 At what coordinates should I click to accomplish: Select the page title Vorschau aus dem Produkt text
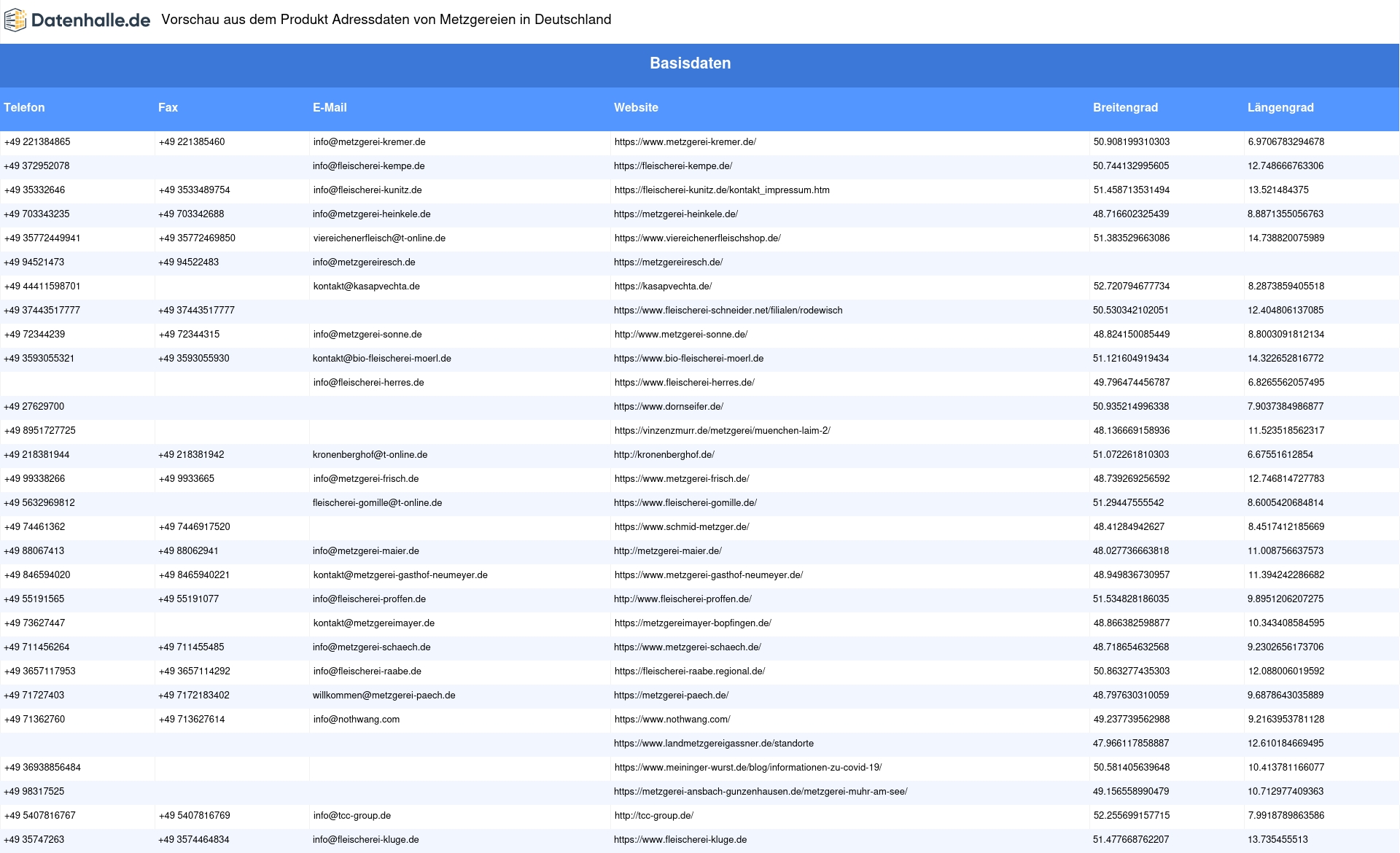pos(386,20)
